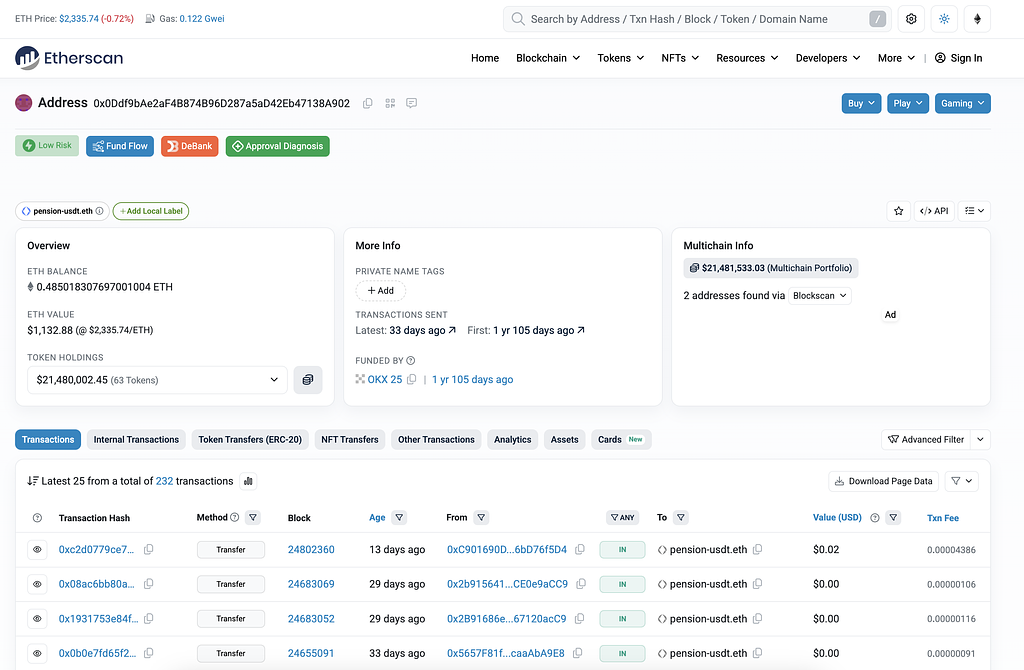
Task: Preview transaction 0x08ac6bb80a with eye icon
Action: coord(37,584)
